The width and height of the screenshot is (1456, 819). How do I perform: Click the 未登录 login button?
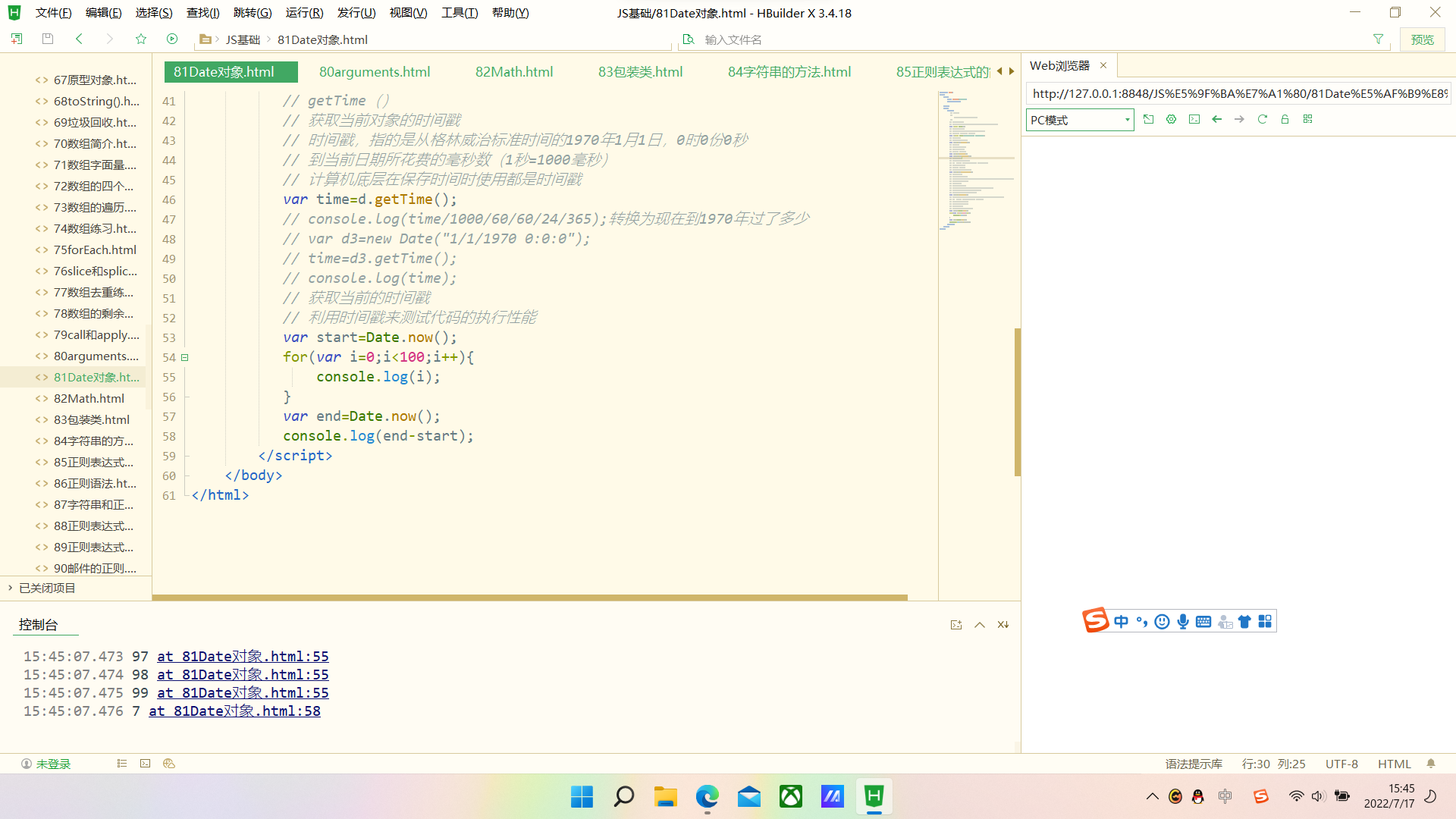(47, 764)
